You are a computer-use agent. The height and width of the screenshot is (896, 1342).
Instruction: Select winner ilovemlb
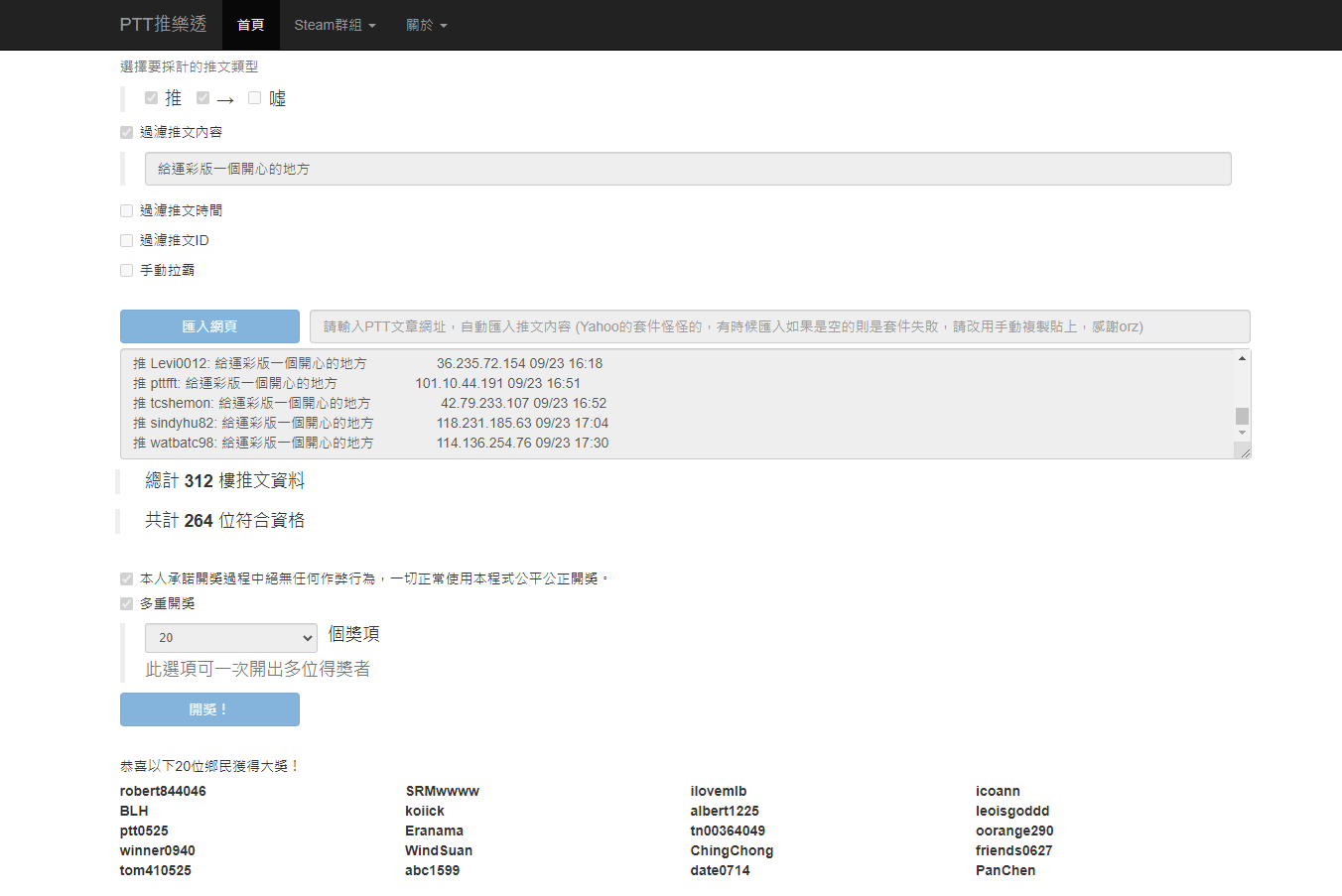pos(719,791)
